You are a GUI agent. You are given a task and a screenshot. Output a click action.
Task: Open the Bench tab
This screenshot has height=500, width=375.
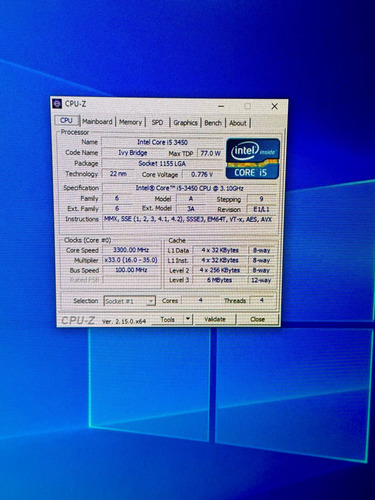coord(213,123)
